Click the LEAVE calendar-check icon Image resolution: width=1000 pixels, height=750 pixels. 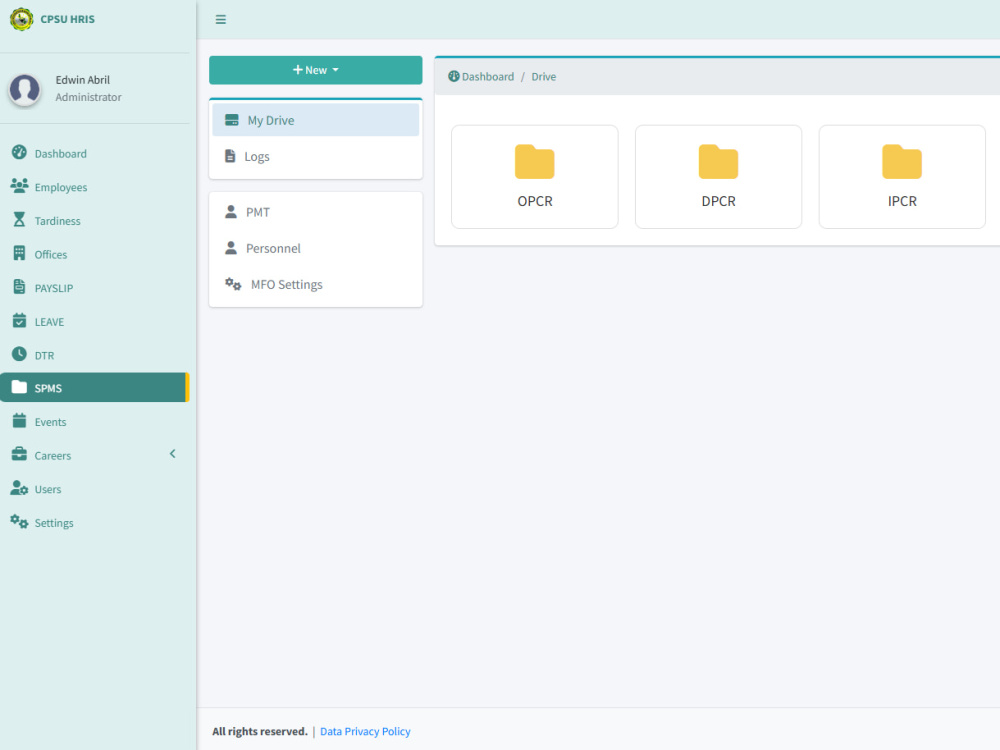coord(19,320)
